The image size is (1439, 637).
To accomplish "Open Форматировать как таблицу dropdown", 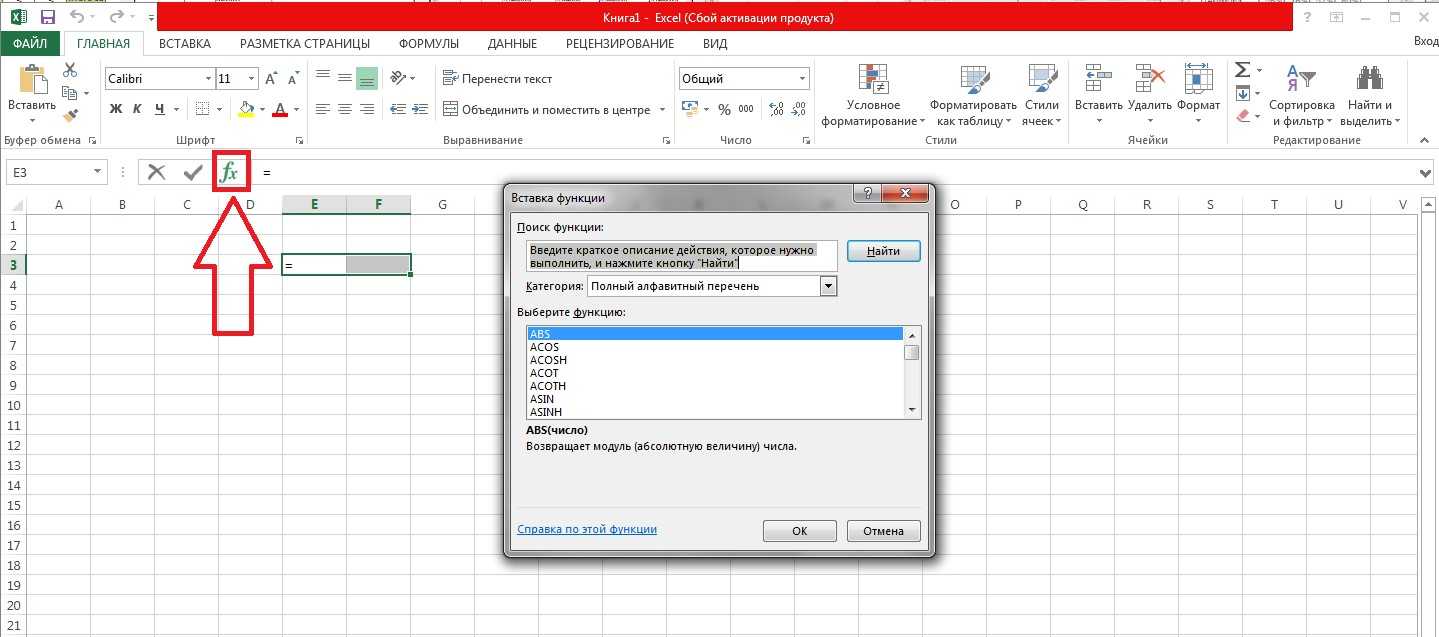I will (x=972, y=96).
